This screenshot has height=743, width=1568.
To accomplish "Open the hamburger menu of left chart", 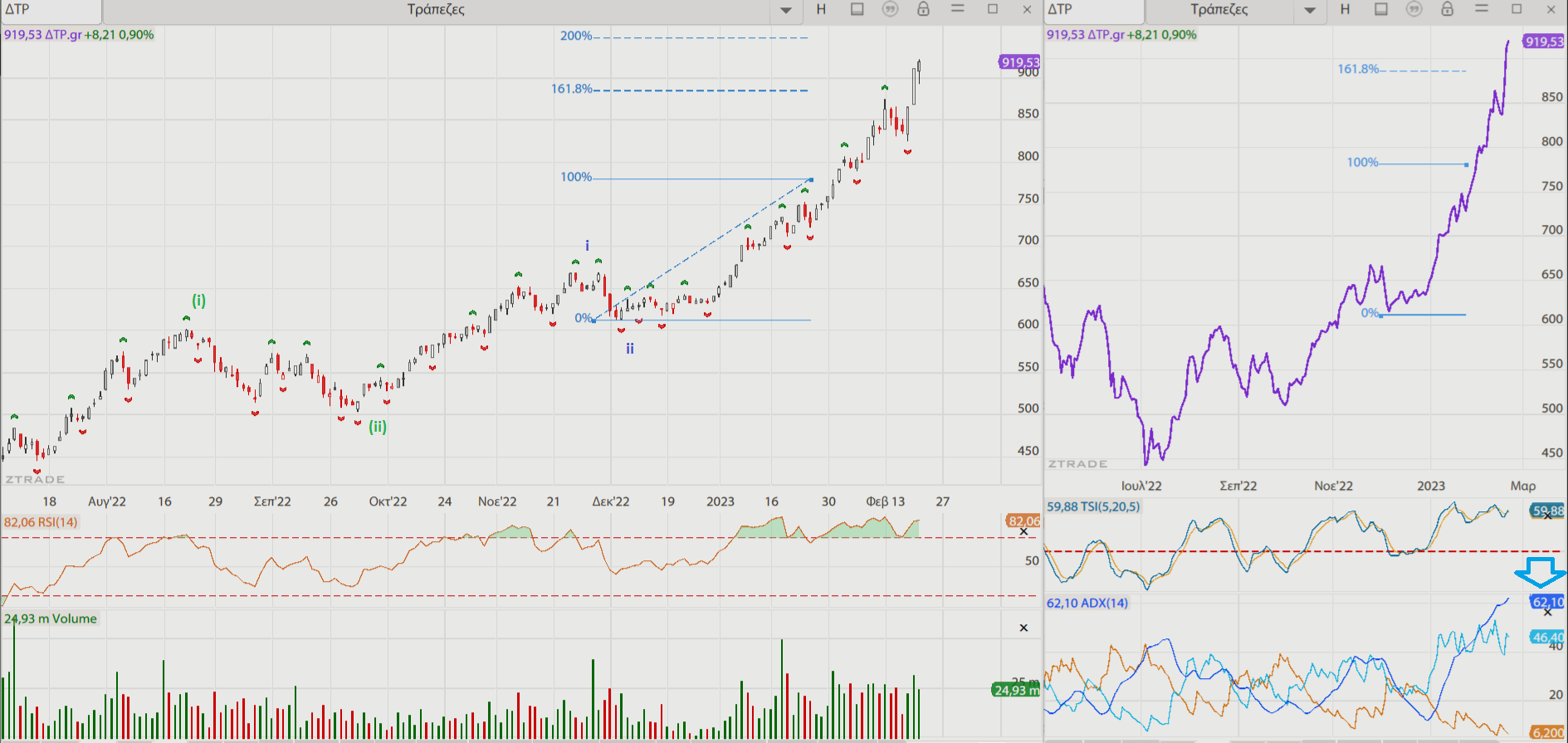I will click(958, 9).
